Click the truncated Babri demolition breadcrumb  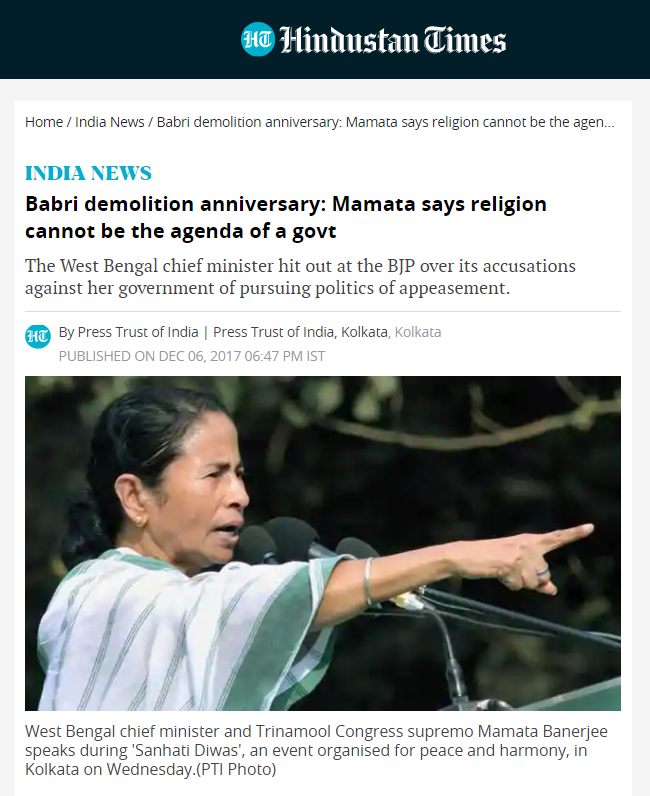click(385, 122)
